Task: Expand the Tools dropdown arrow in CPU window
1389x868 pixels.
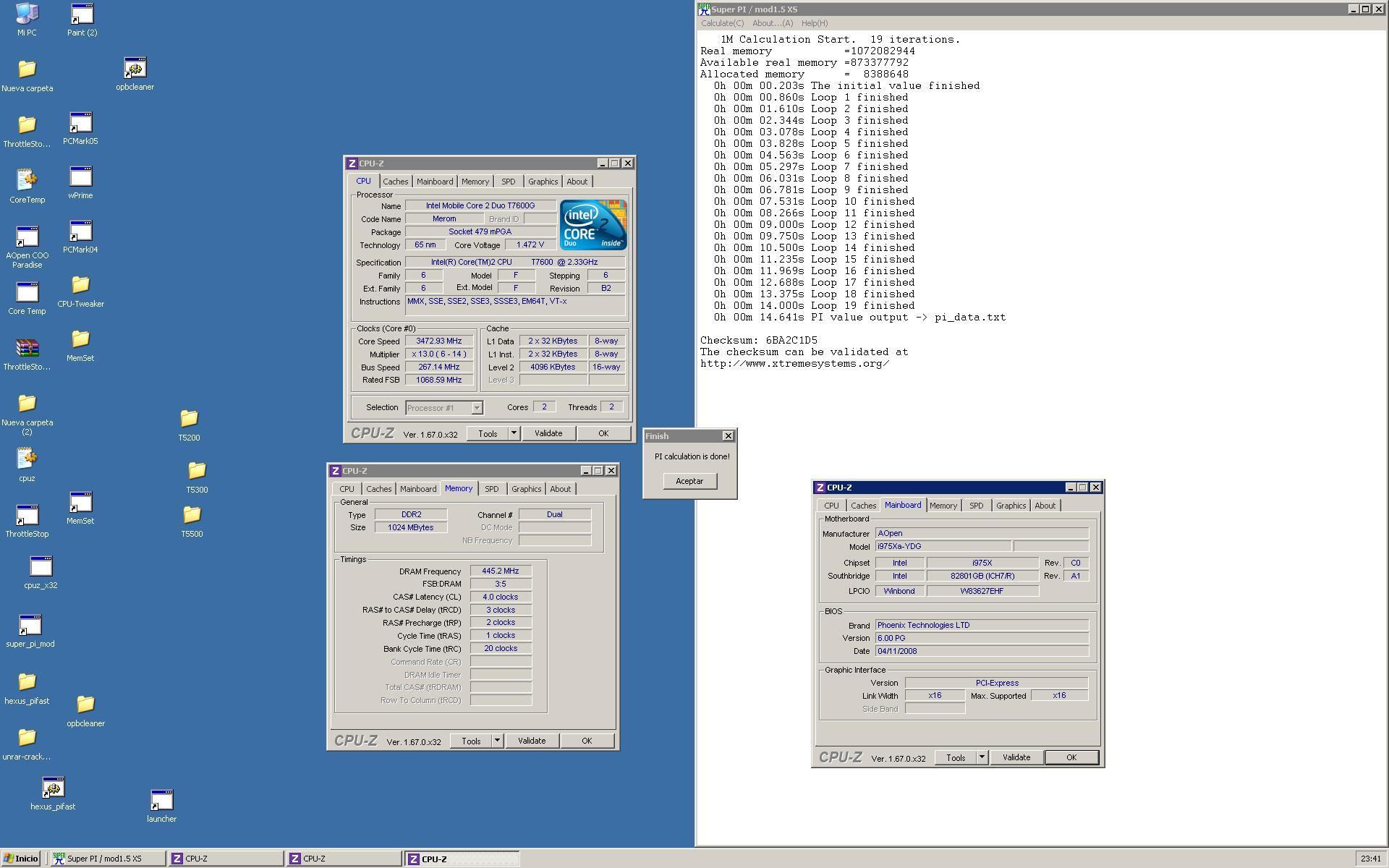Action: [x=514, y=433]
